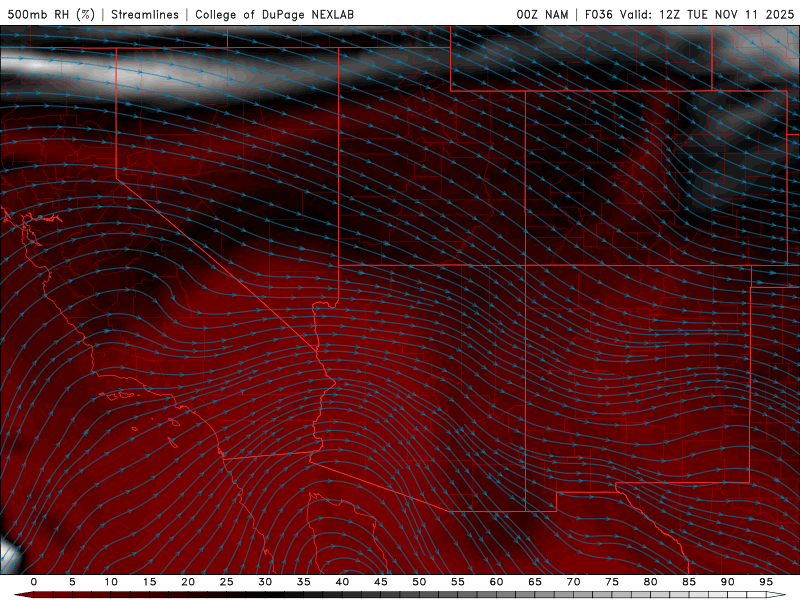Click the color scale label "30"
The width and height of the screenshot is (800, 600).
point(265,582)
